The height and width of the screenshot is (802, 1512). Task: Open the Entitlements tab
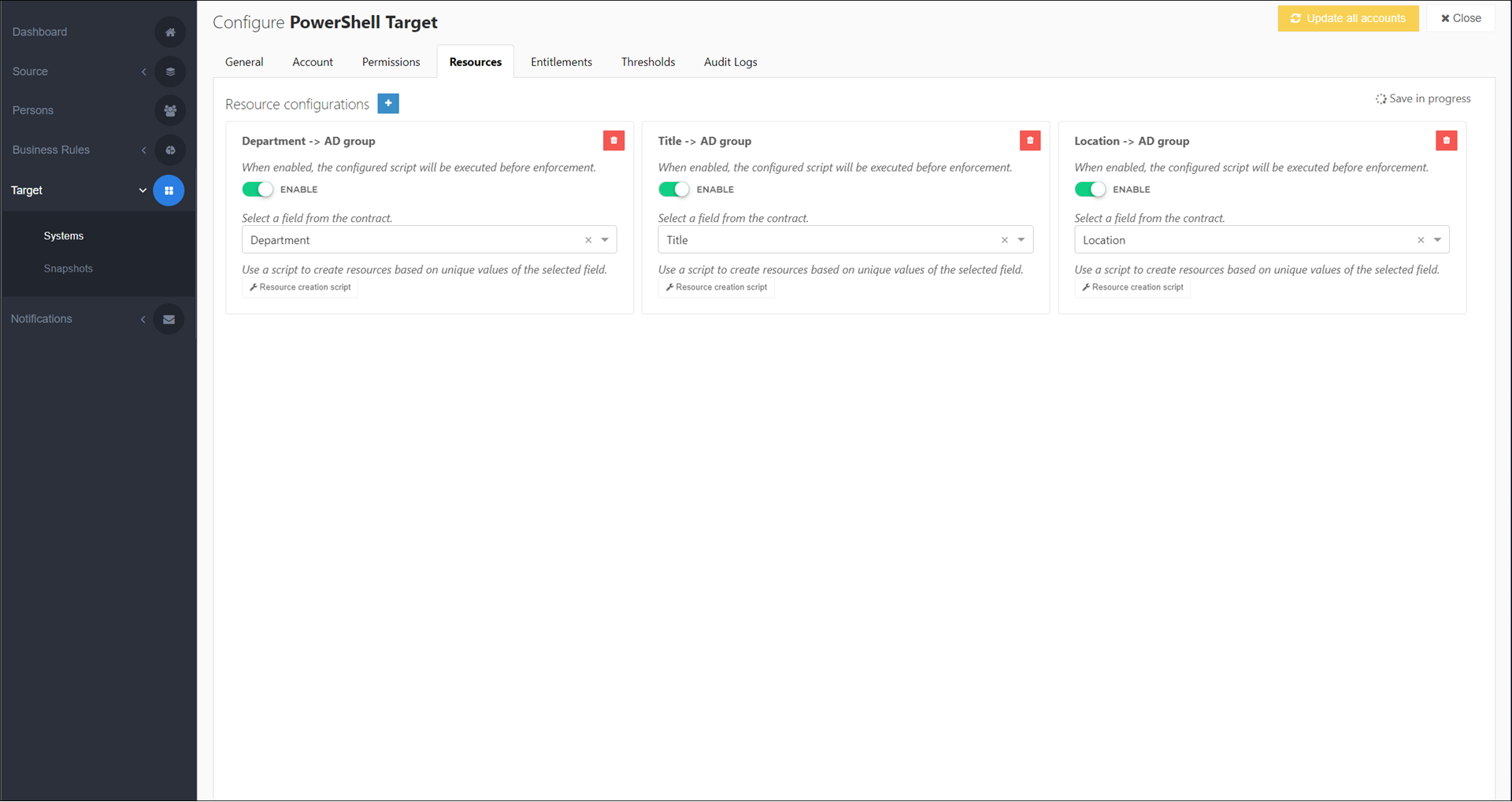(561, 62)
